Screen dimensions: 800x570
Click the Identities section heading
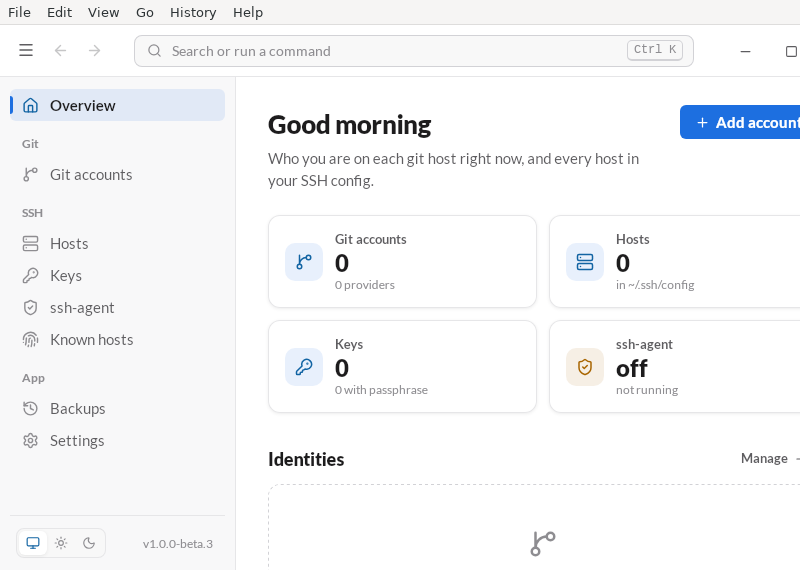(306, 459)
